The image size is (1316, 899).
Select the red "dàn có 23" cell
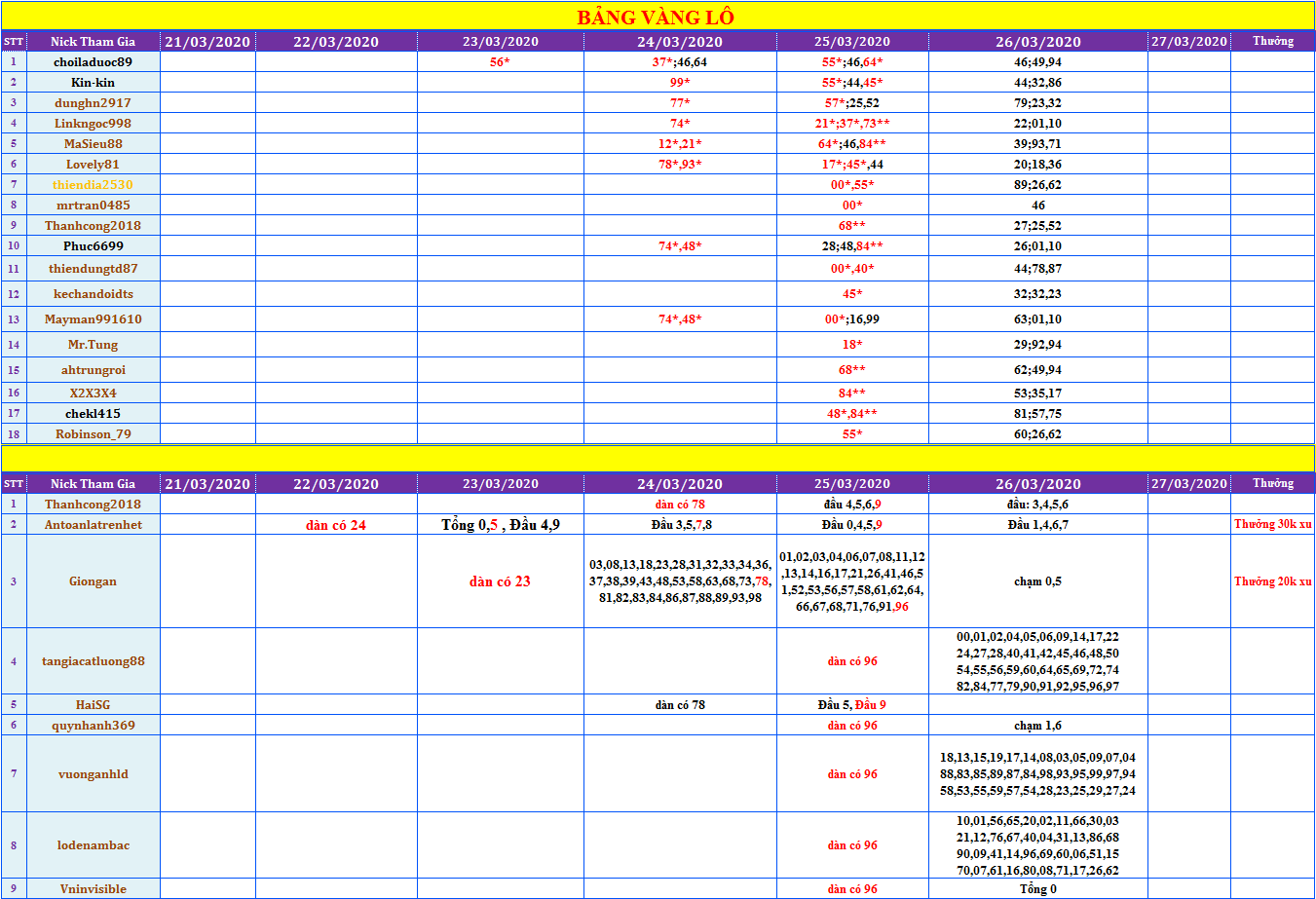pyautogui.click(x=500, y=581)
